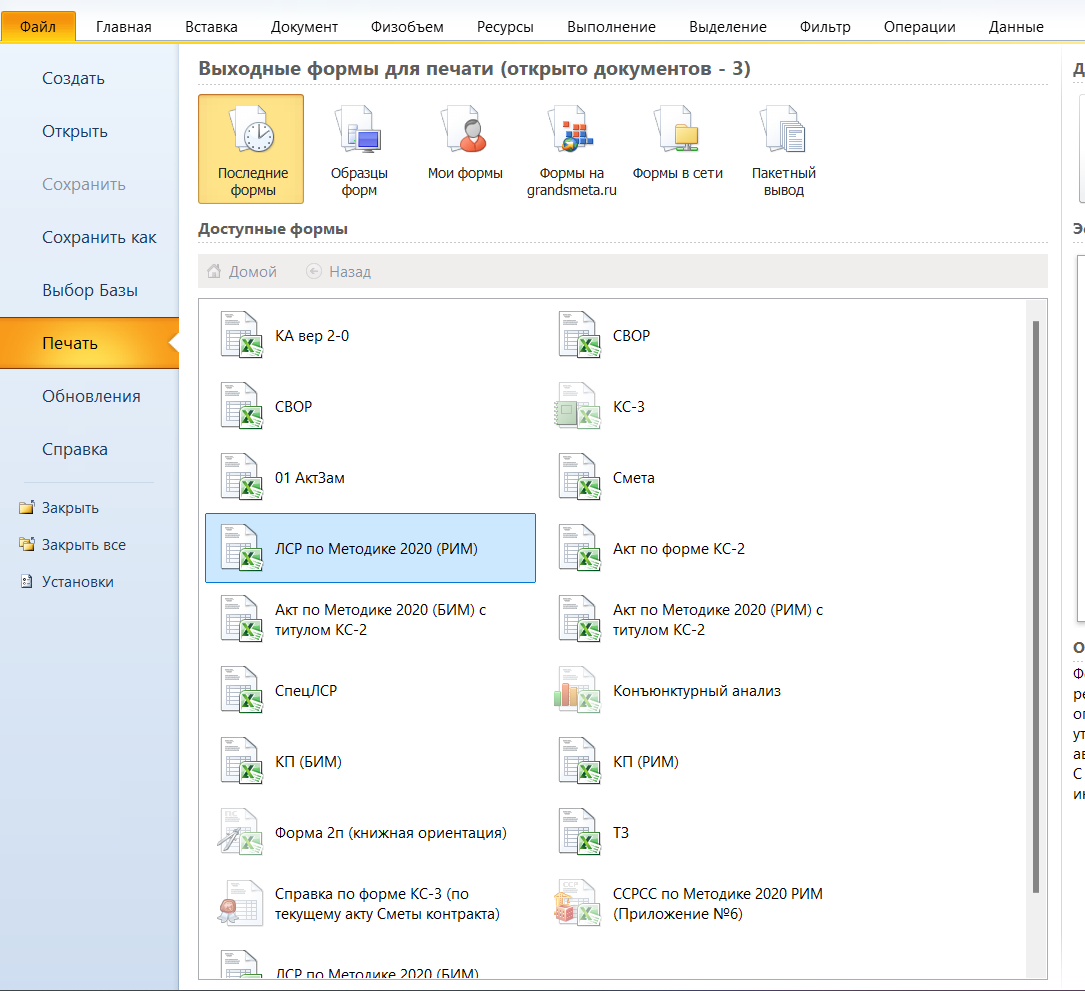The image size is (1085, 991).
Task: Switch to the Главная ribbon tab
Action: pyautogui.click(x=124, y=27)
